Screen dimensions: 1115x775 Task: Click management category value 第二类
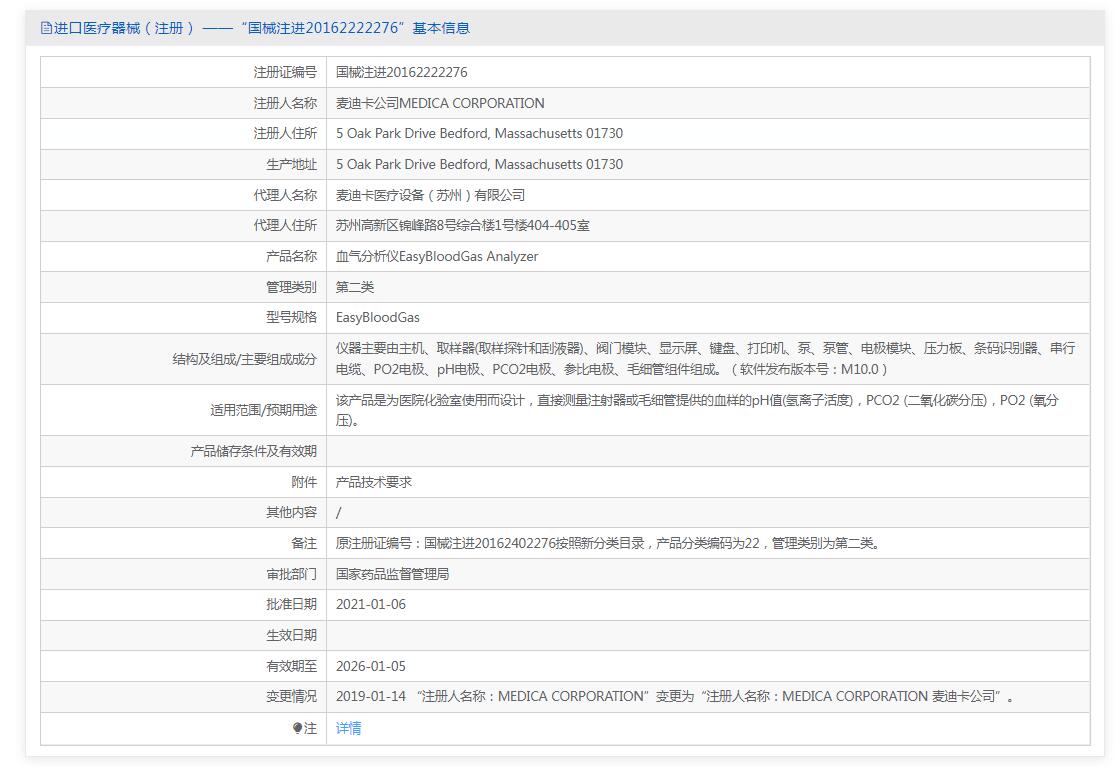pos(355,287)
